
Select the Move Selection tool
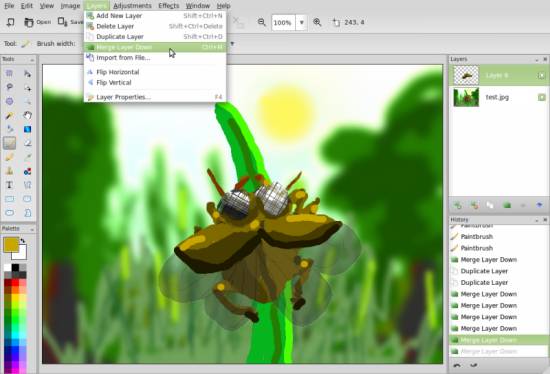tap(27, 88)
